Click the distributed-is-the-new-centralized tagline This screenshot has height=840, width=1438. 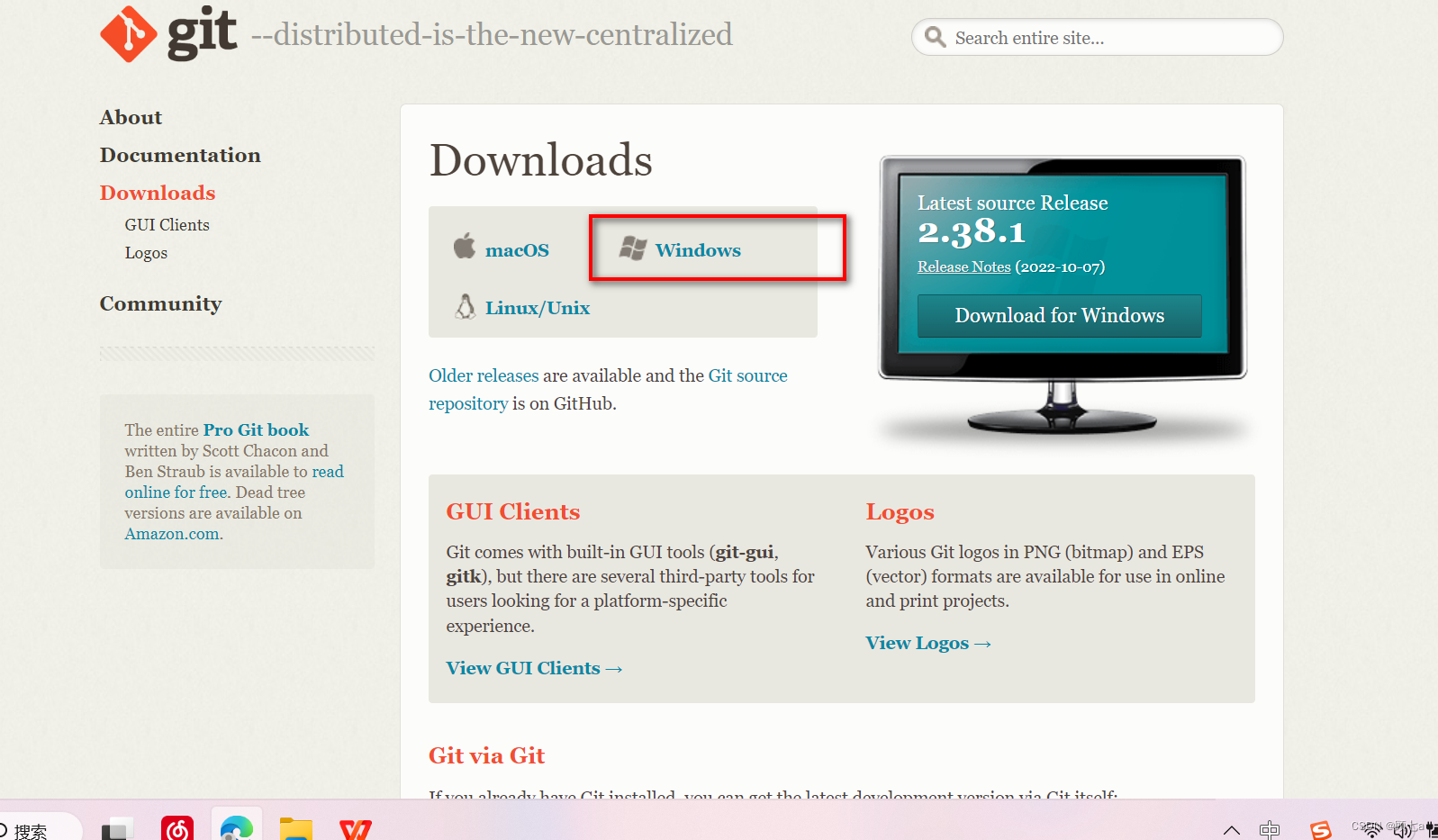point(492,34)
